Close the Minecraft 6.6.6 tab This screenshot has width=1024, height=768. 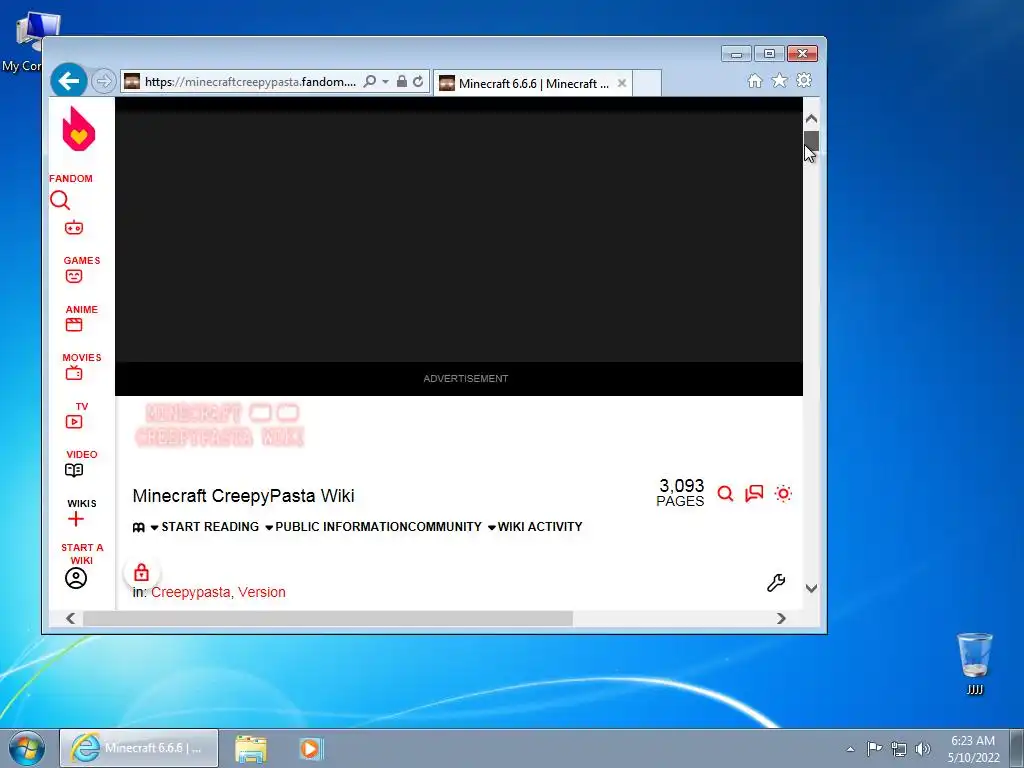pos(622,83)
